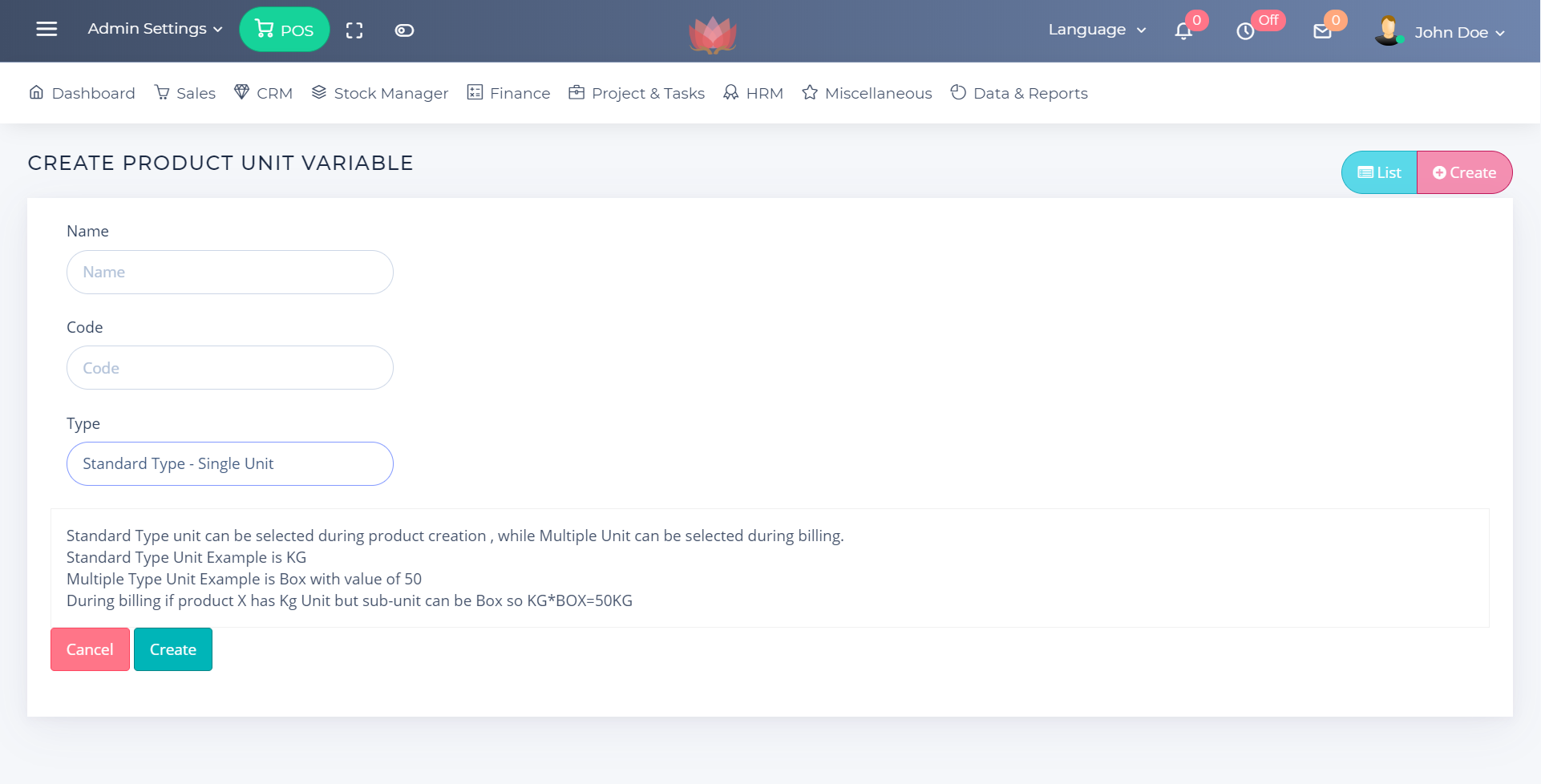Focus the Name input field

(229, 273)
